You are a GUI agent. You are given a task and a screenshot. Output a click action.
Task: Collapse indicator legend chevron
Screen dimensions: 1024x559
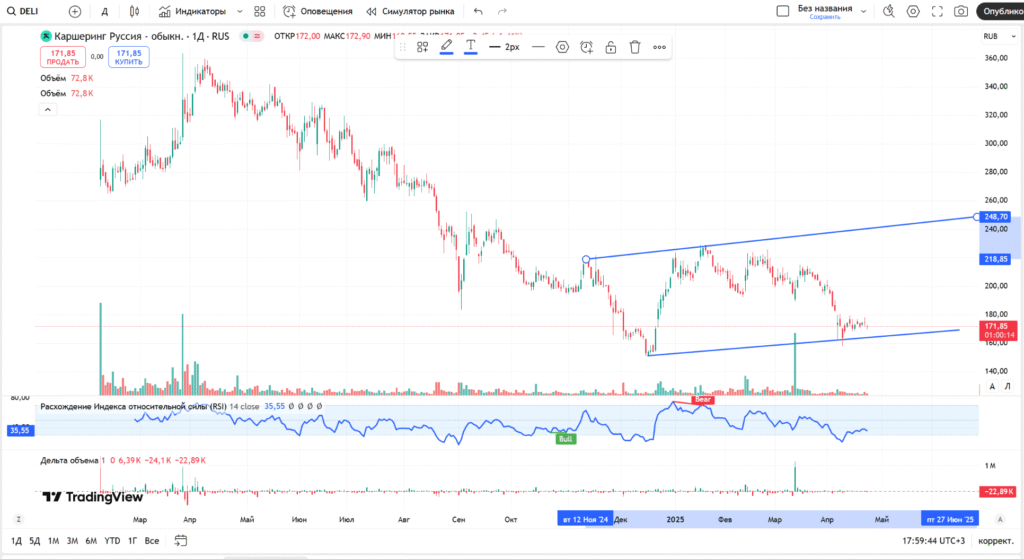coord(48,110)
